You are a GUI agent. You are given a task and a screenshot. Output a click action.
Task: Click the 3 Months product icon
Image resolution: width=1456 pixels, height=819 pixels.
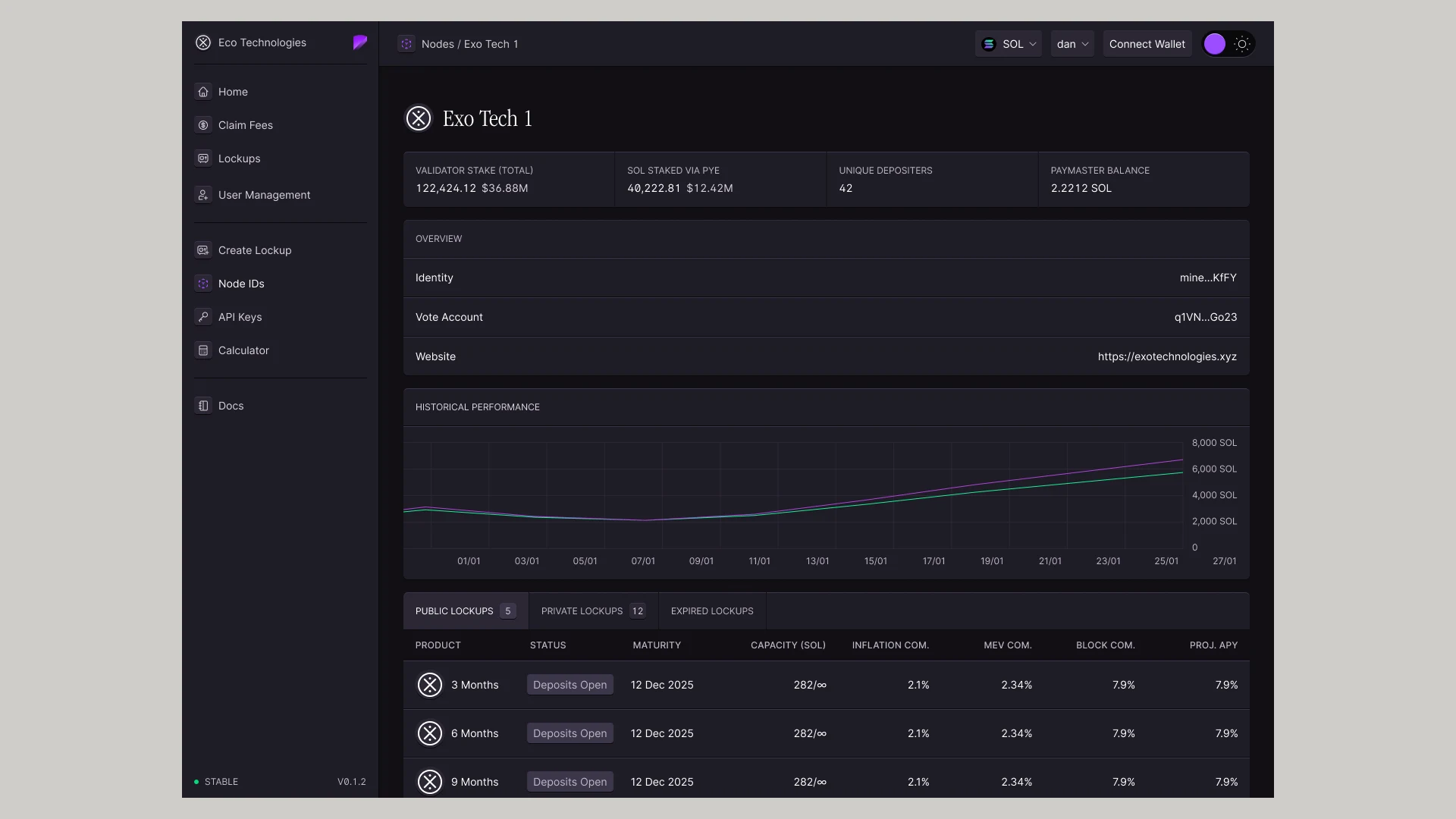(x=430, y=685)
